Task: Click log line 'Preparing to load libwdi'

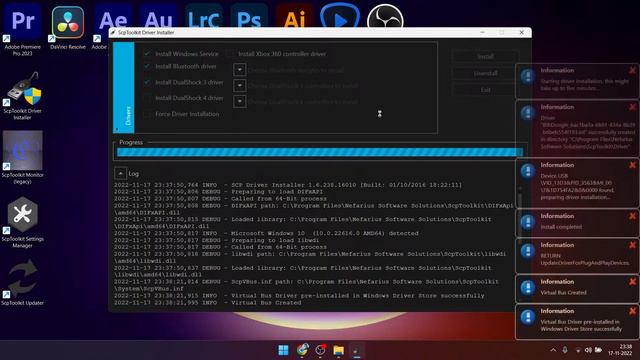Action: coord(216,240)
